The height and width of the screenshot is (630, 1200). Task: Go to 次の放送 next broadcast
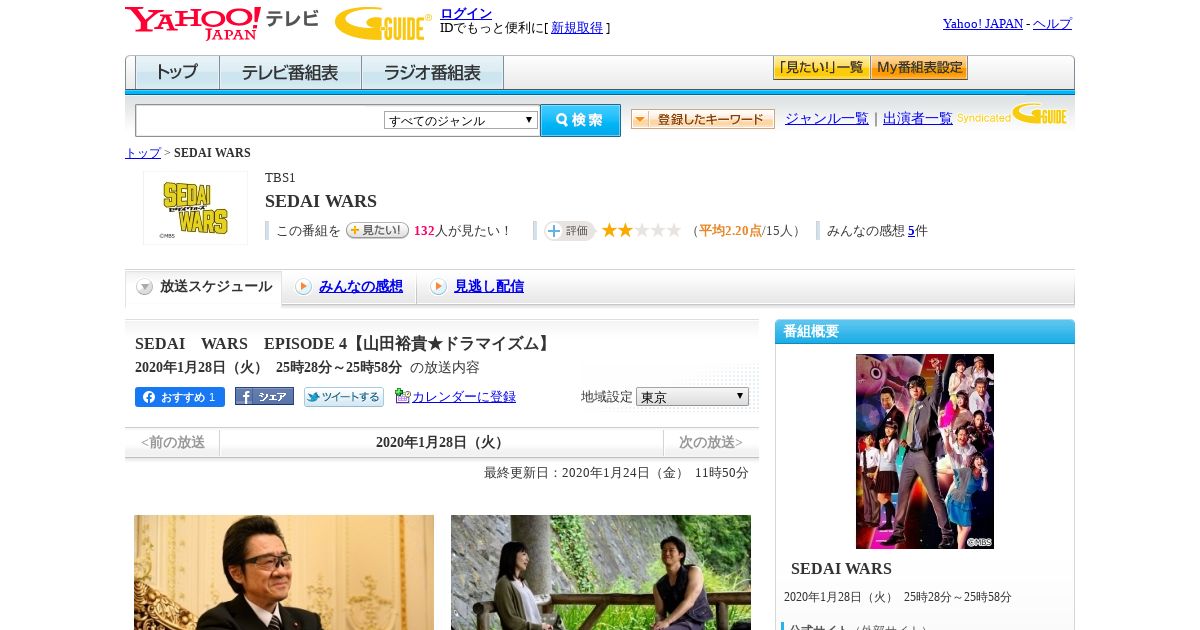[x=711, y=442]
